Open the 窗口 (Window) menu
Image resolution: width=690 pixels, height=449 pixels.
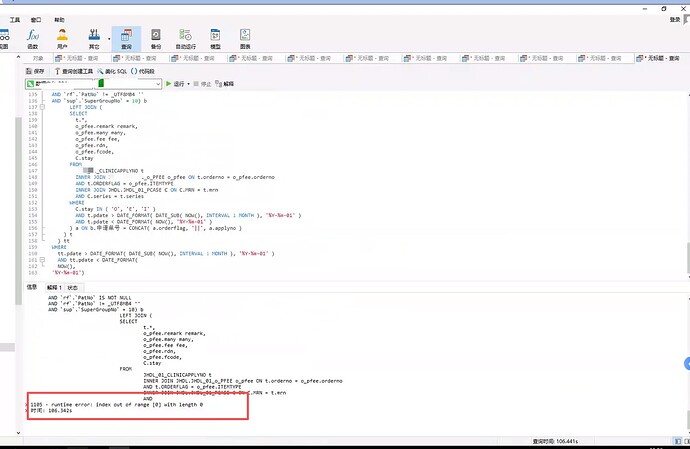36,19
